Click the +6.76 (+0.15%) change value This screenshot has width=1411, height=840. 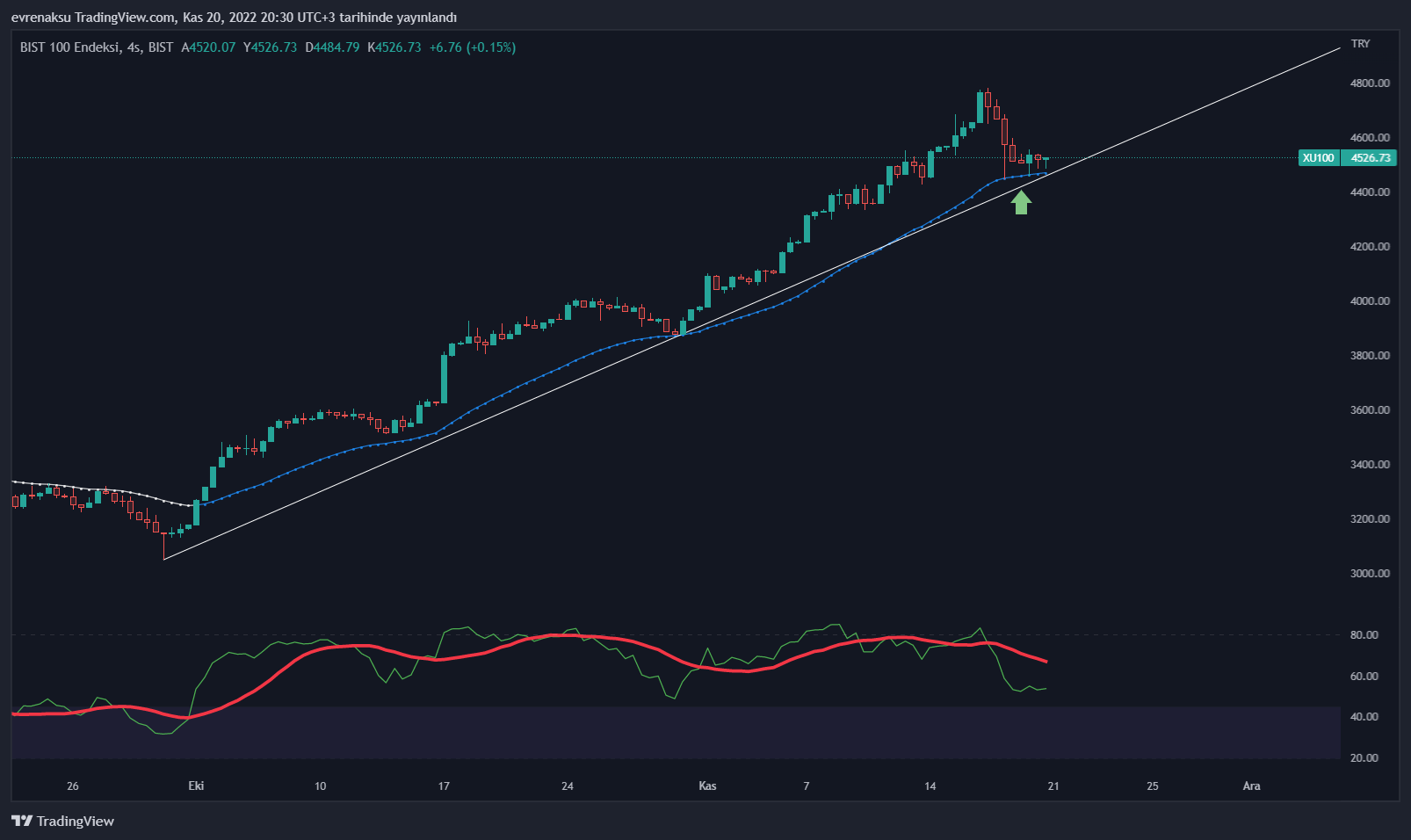(473, 47)
